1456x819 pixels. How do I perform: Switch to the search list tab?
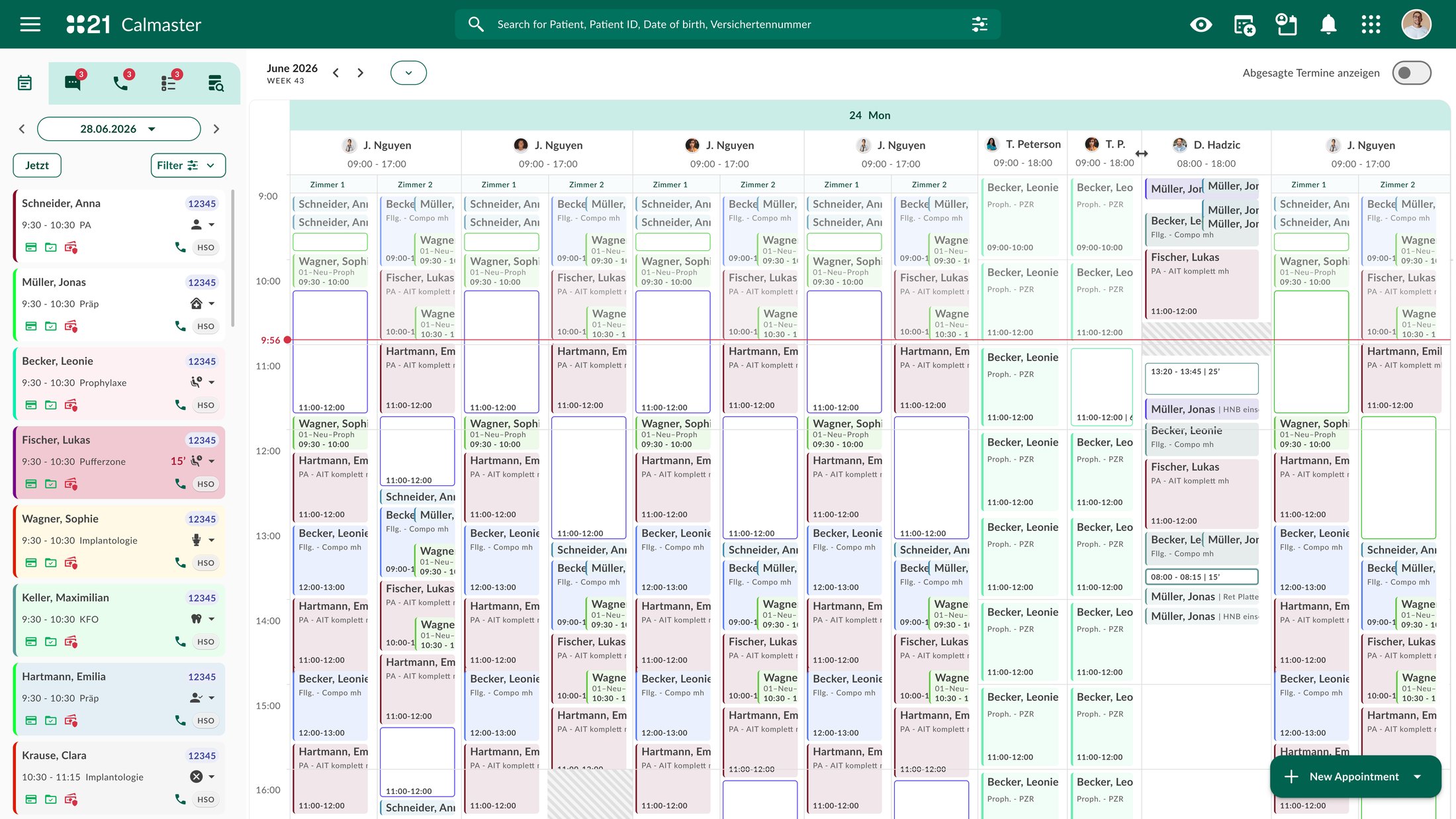pos(216,83)
